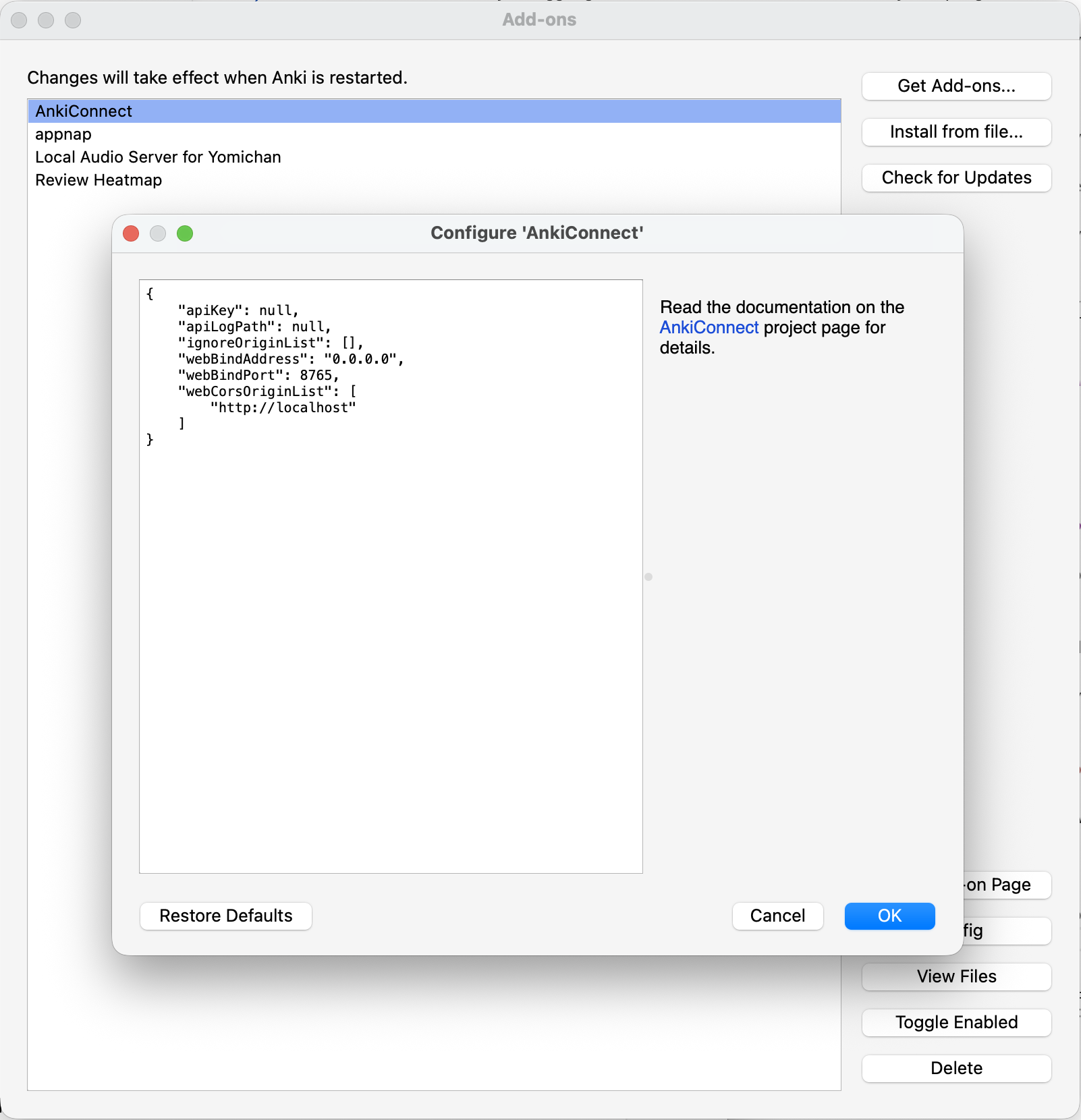1081x1120 pixels.
Task: Click Get Add-ons... button
Action: point(956,86)
